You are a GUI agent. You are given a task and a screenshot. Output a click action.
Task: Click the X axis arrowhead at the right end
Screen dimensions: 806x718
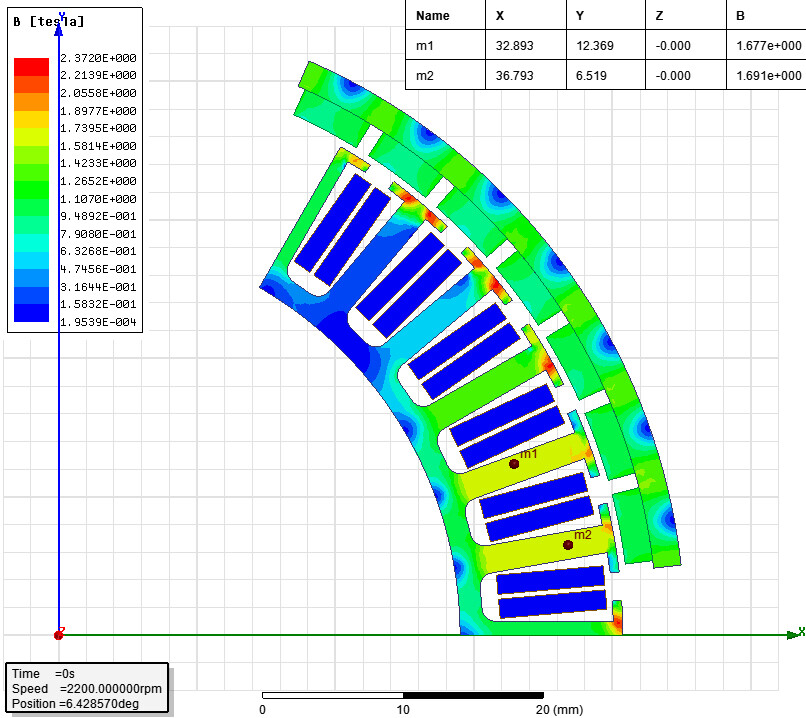coord(793,635)
